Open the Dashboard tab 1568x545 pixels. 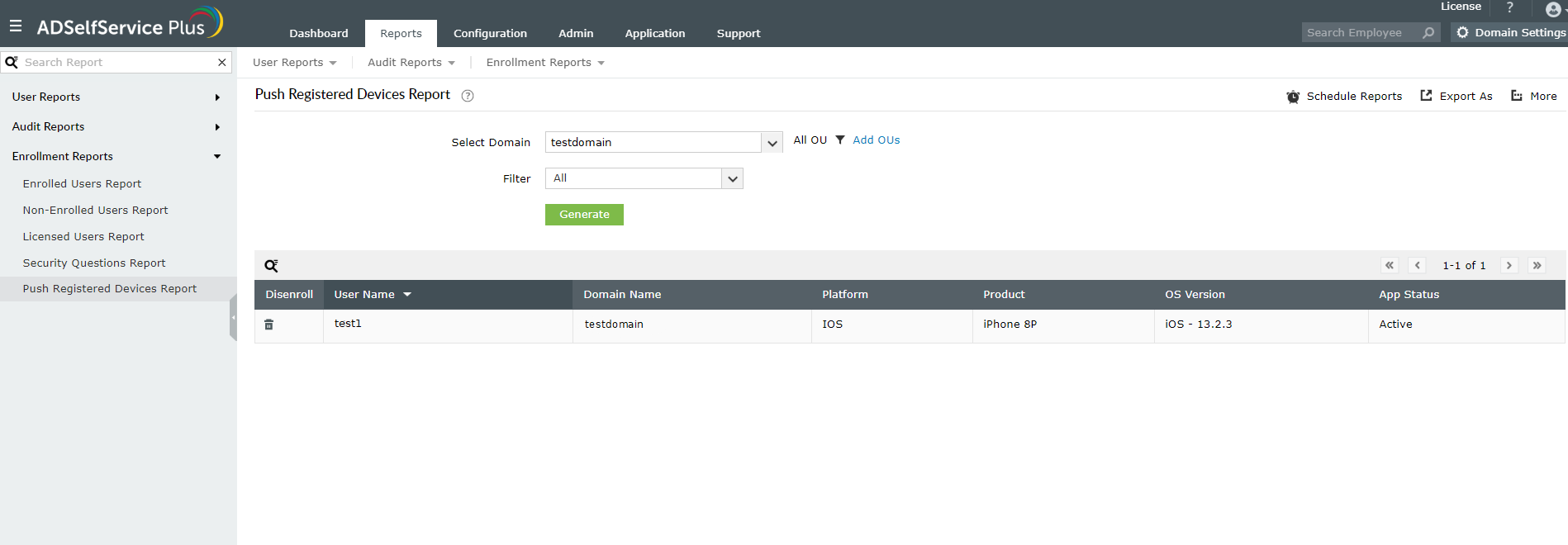(318, 34)
